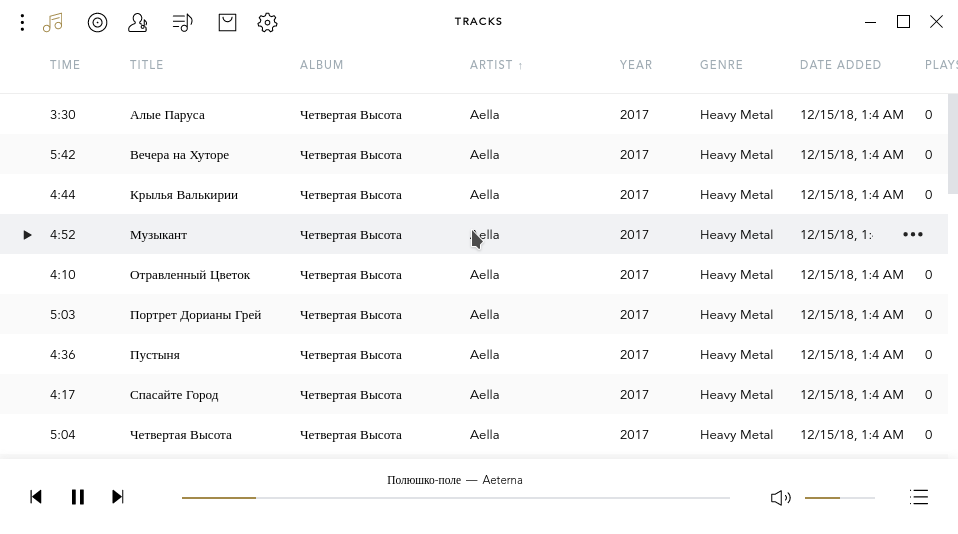The height and width of the screenshot is (534, 958).
Task: Sort by the DATE ADDED column header
Action: tap(841, 65)
